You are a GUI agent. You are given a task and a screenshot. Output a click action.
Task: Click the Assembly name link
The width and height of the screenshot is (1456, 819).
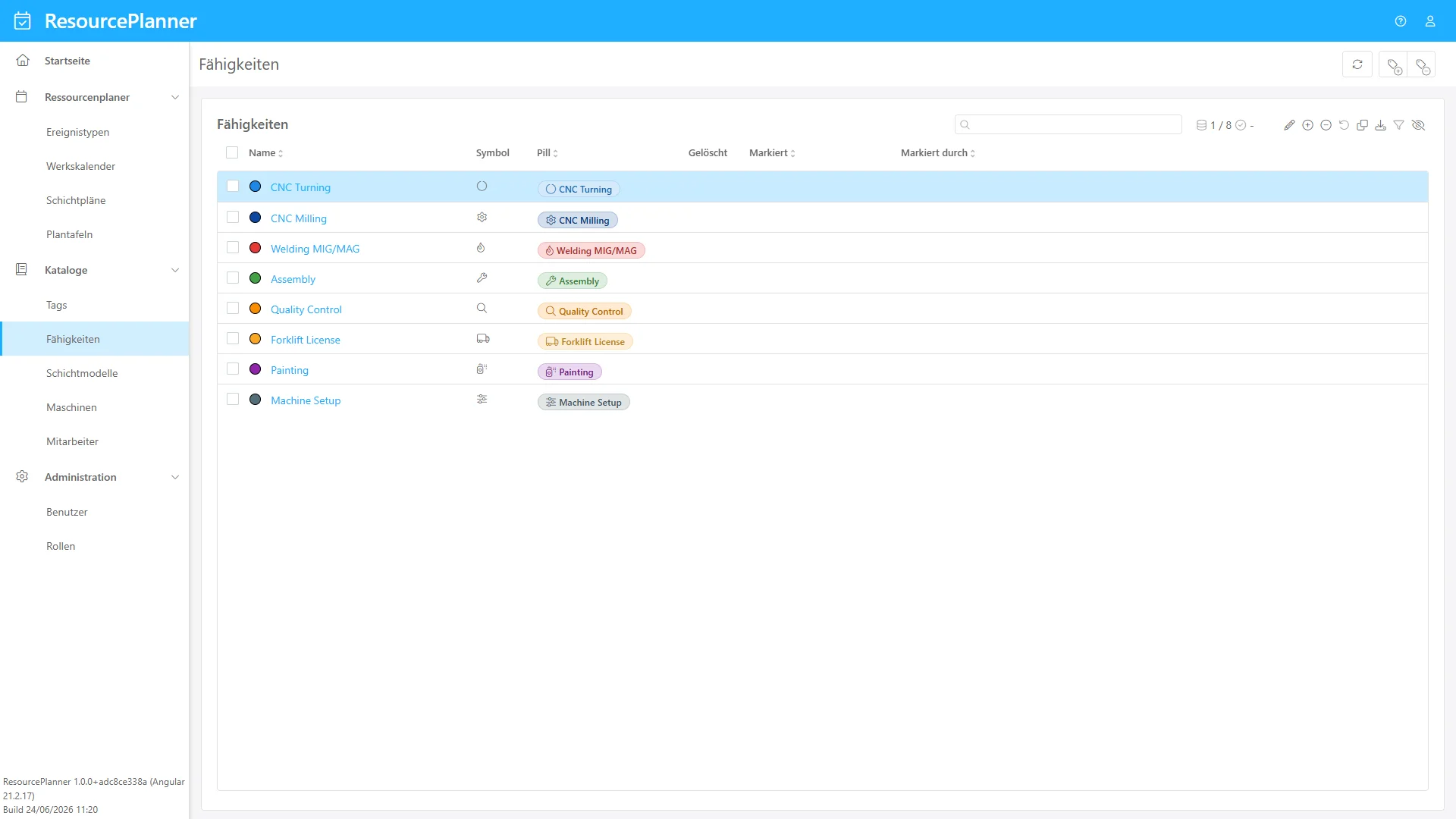[x=293, y=279]
